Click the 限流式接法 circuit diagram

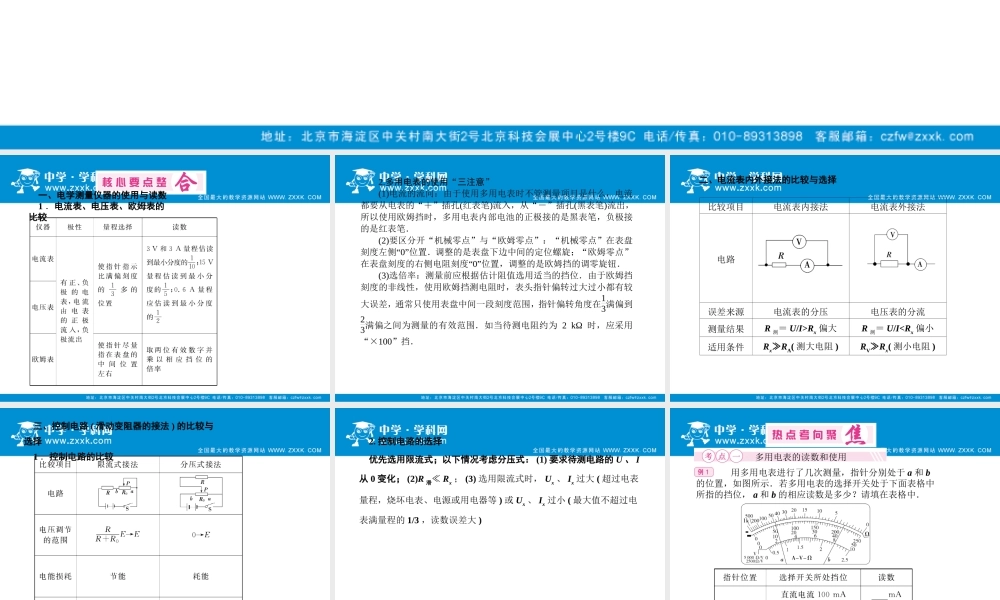pos(117,494)
